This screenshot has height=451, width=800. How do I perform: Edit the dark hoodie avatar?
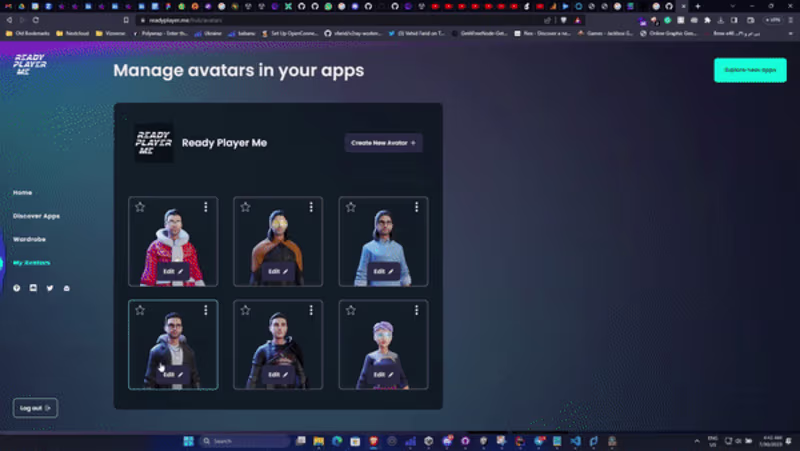[x=278, y=374]
